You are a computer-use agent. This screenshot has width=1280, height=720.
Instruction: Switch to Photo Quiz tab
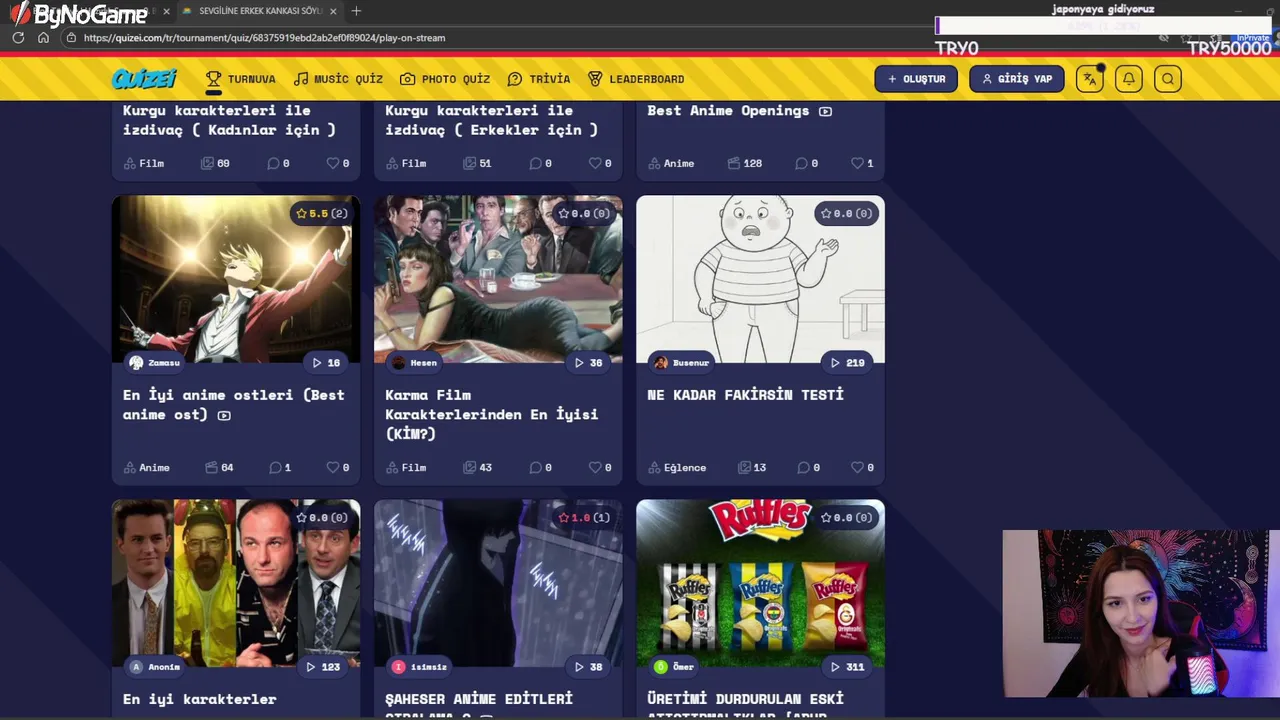[445, 79]
